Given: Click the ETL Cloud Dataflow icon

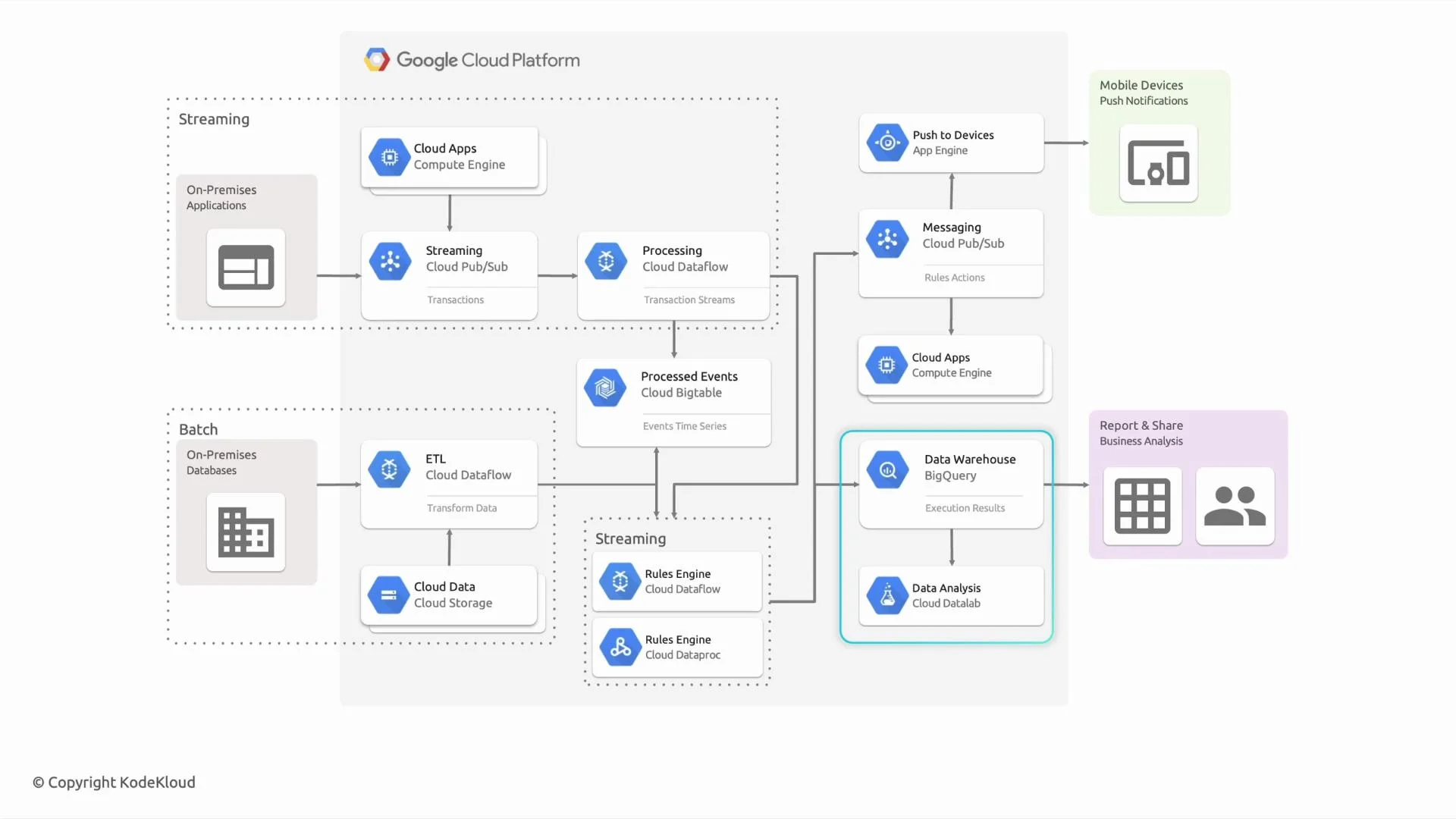Looking at the screenshot, I should tap(390, 469).
